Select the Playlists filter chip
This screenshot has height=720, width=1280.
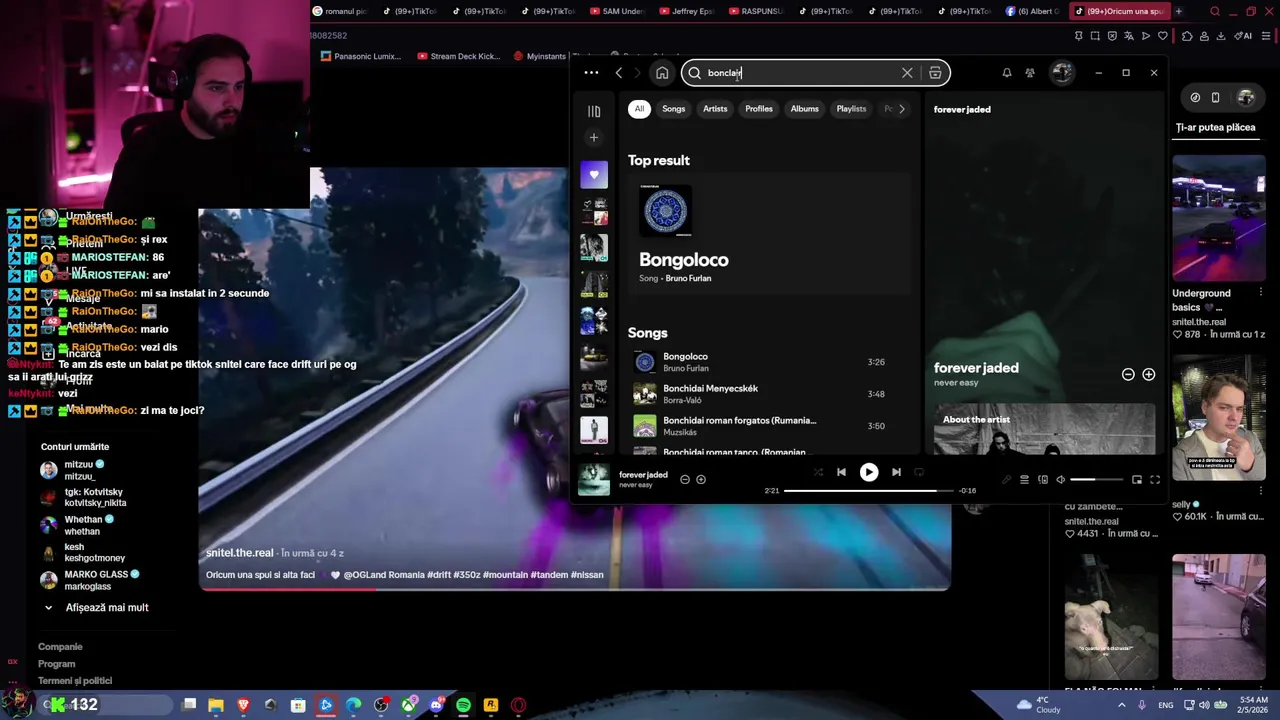tap(851, 108)
